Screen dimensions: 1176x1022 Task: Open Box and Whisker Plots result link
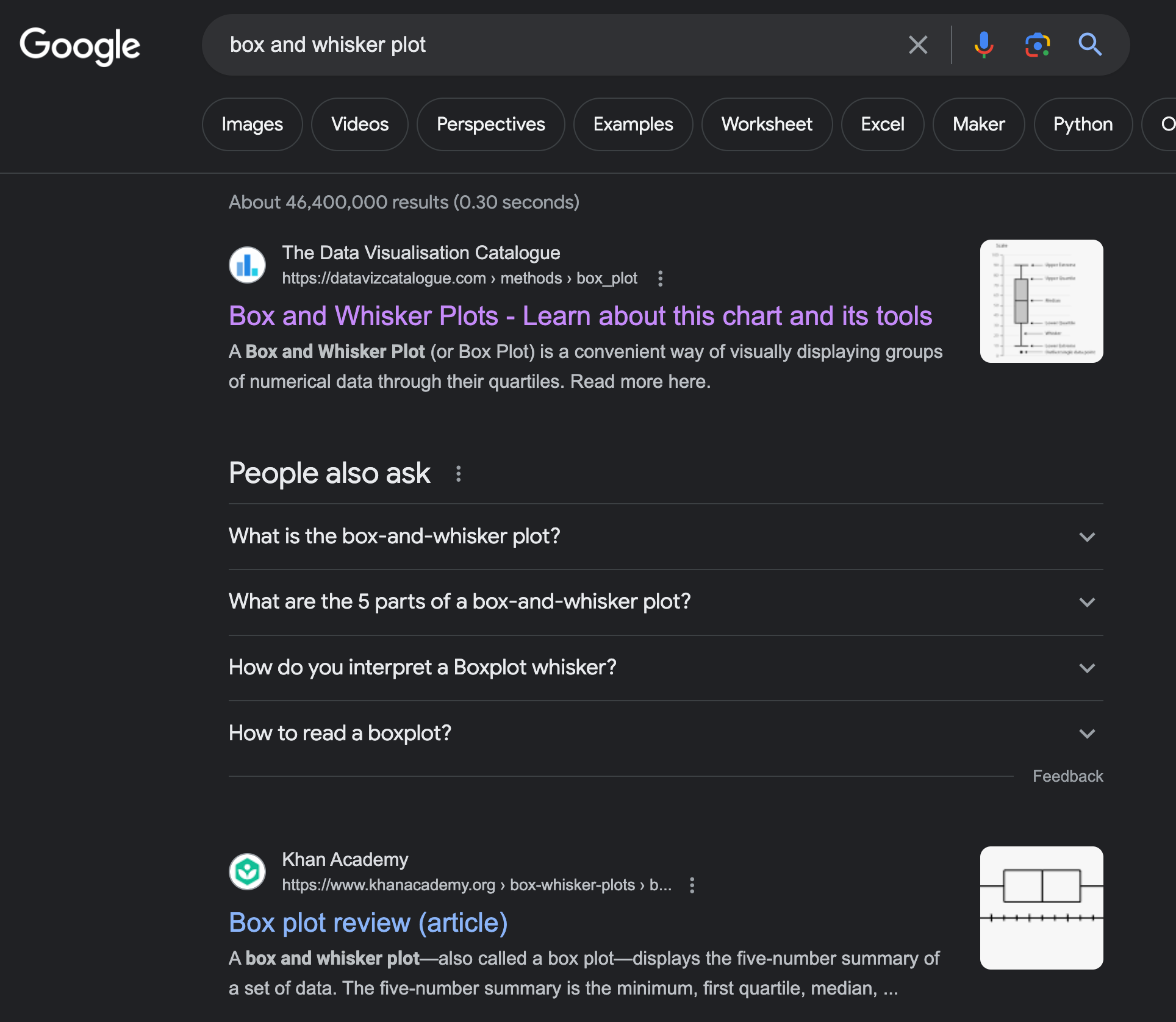580,316
